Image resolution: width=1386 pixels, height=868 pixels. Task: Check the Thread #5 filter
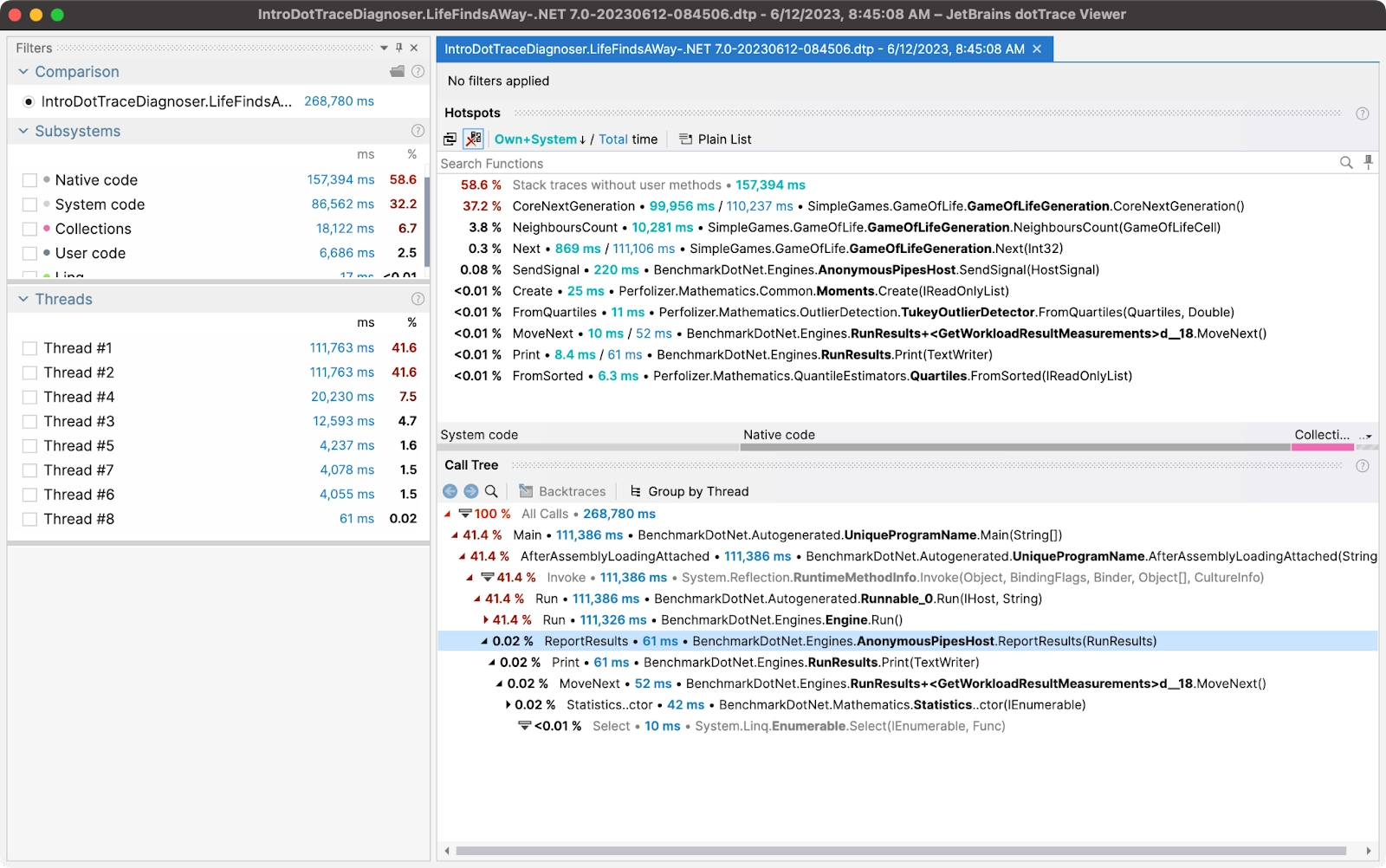coord(29,445)
